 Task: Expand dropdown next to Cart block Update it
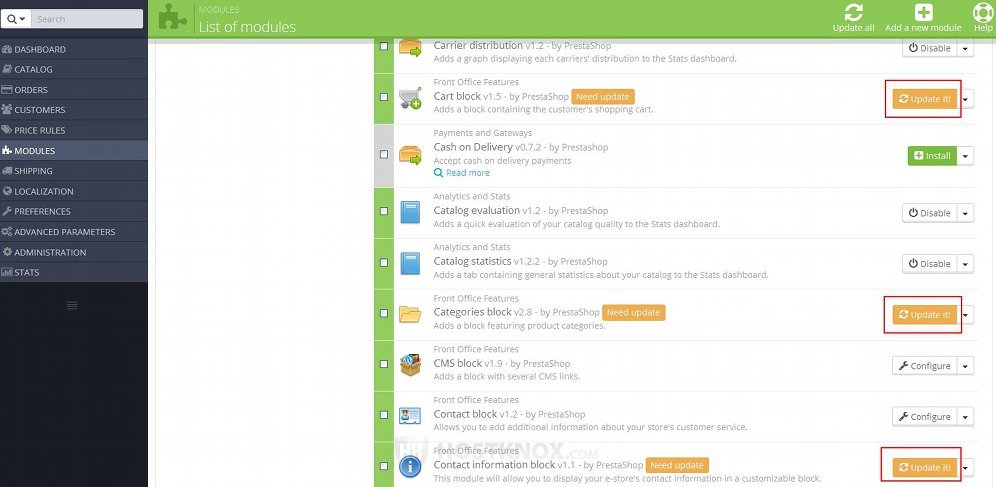pos(966,99)
